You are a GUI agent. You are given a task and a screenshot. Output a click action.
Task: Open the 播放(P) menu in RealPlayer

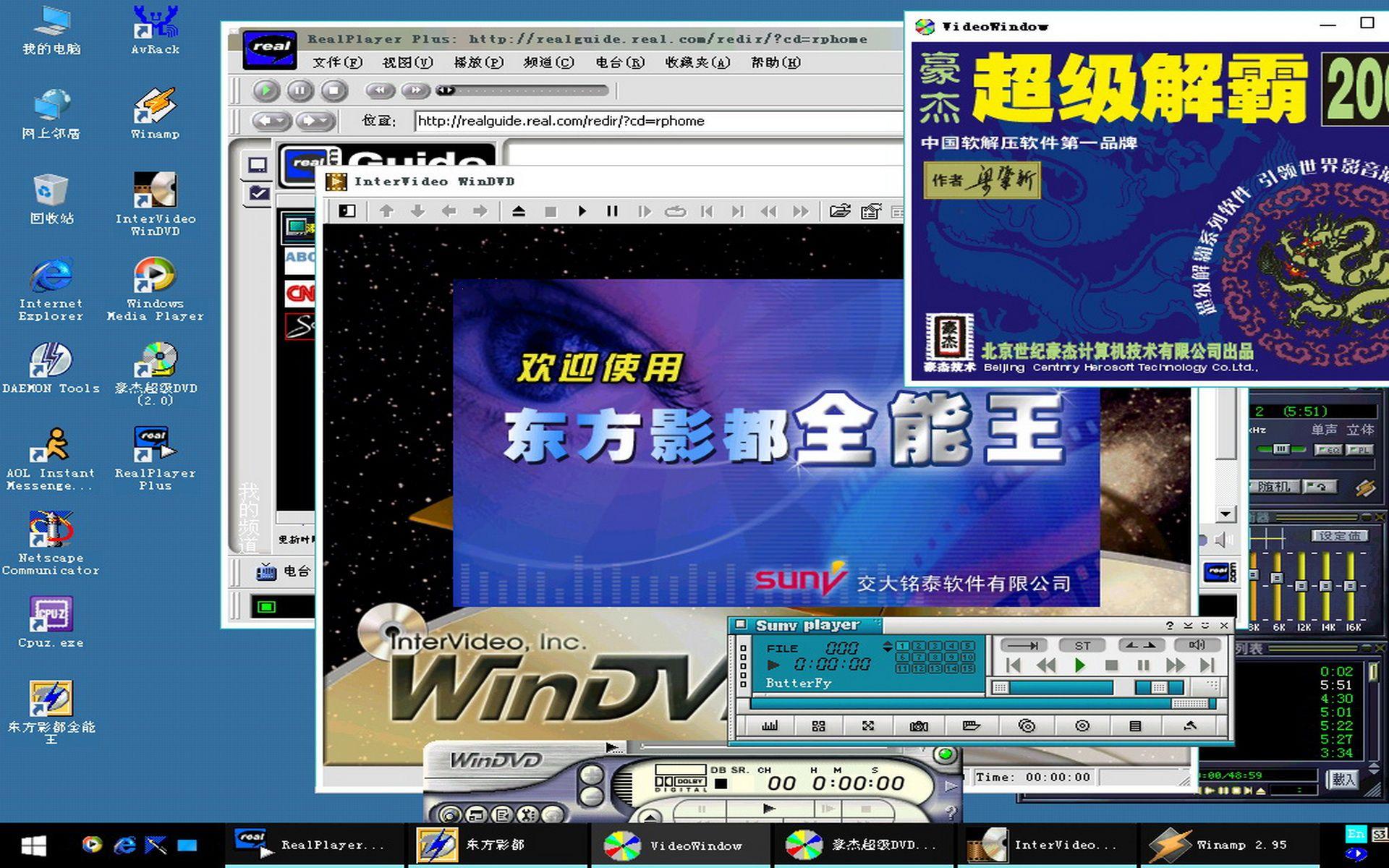(478, 62)
